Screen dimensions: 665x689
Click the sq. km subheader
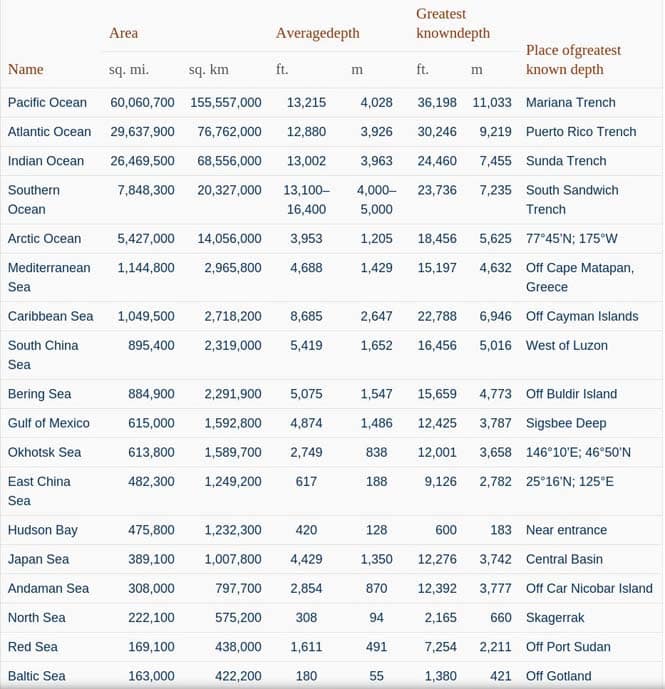click(209, 69)
